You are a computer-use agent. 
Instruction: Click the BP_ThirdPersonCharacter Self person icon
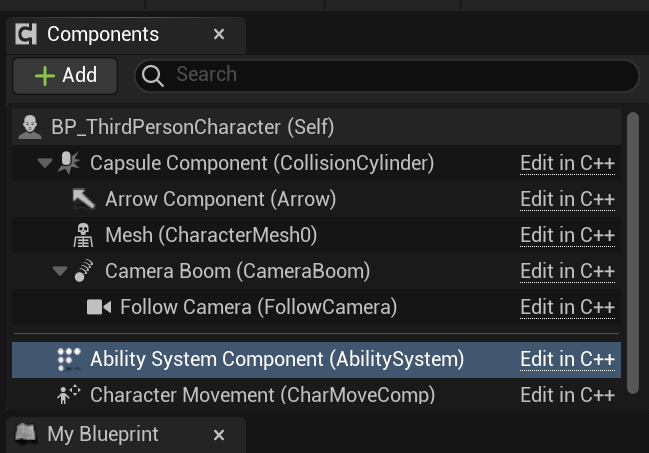pyautogui.click(x=31, y=127)
